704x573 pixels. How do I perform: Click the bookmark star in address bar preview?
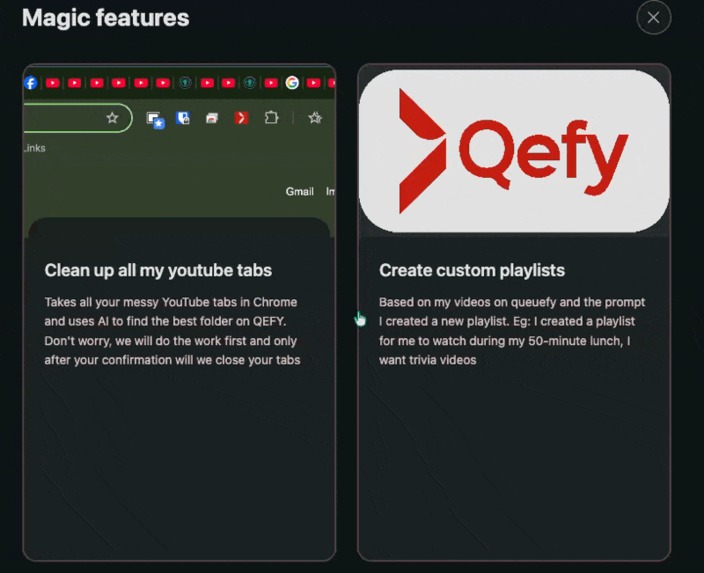(x=112, y=118)
